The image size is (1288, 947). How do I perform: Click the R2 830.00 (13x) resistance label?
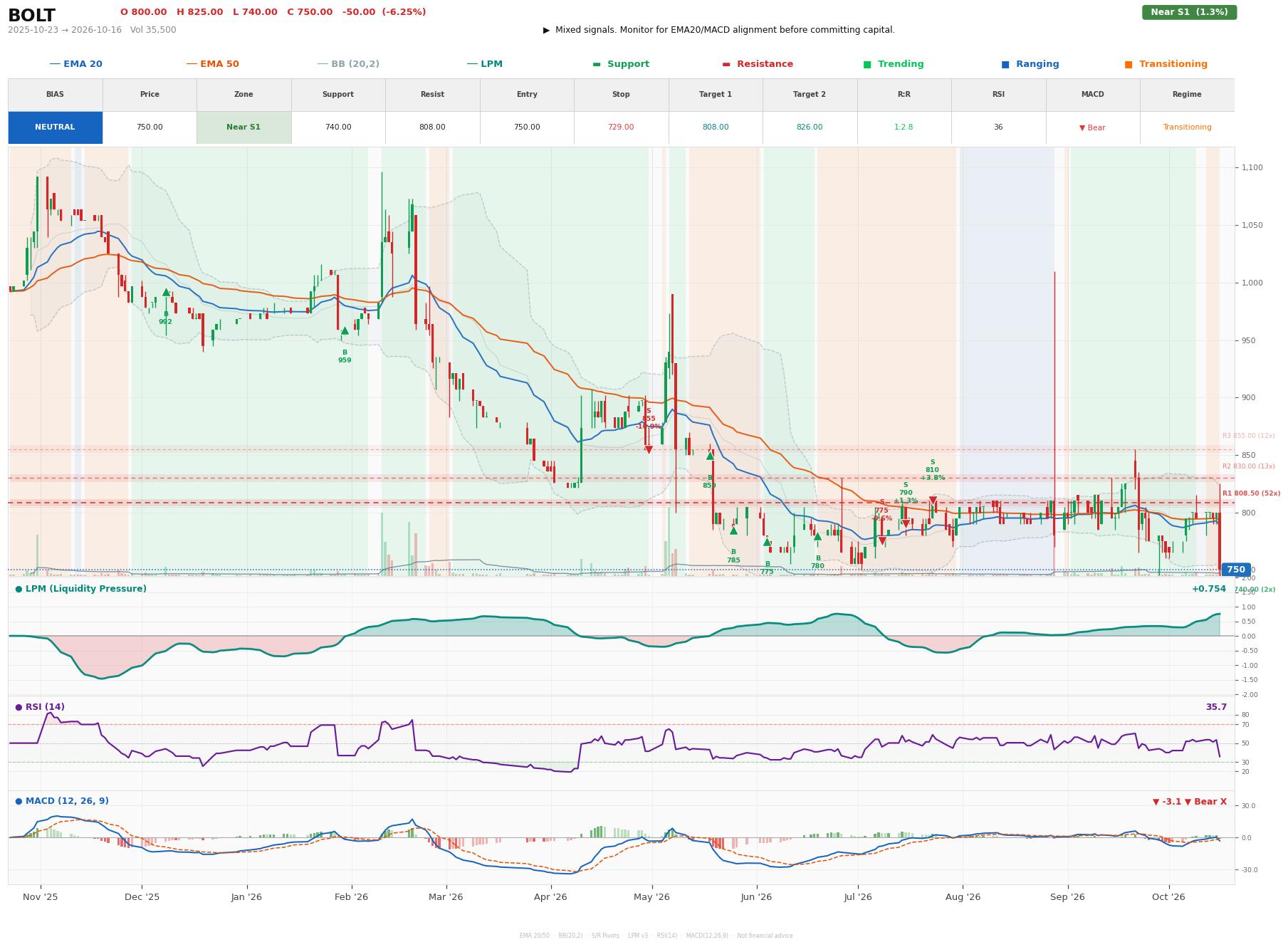pyautogui.click(x=1249, y=466)
